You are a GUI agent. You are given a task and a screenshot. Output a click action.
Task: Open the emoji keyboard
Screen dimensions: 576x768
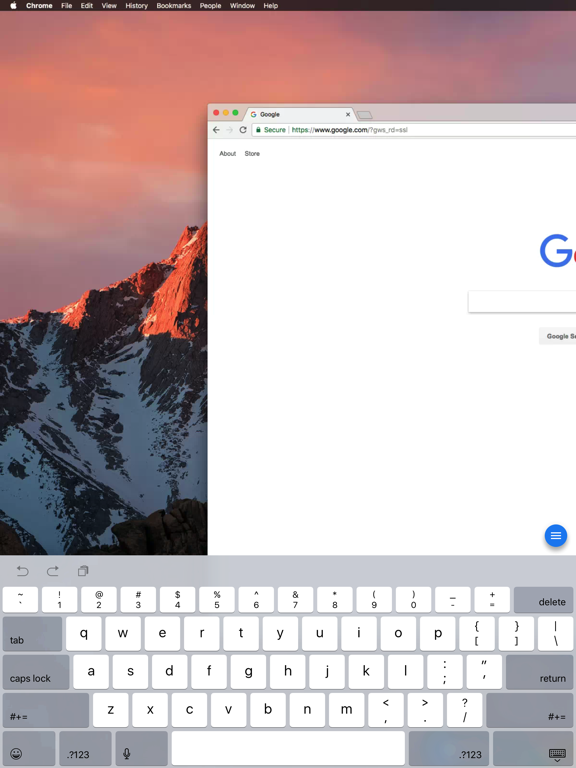pos(29,748)
